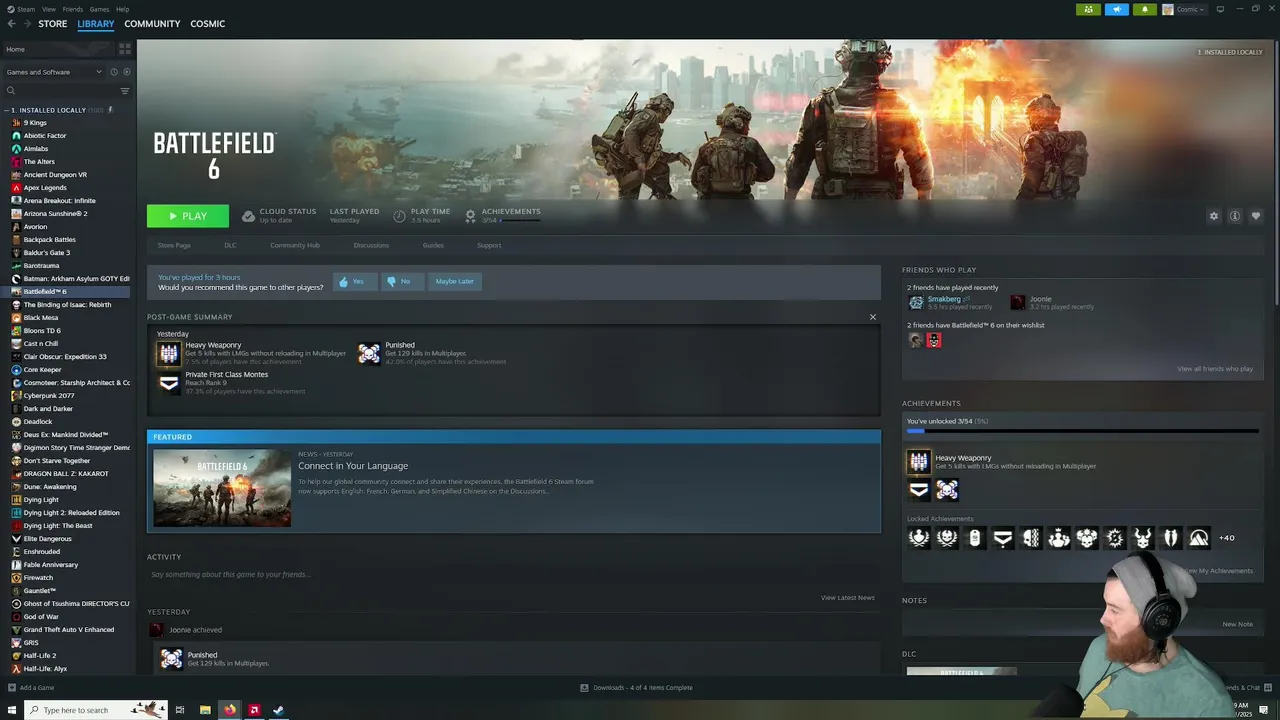Screen dimensions: 1280x720
Task: Close the Post-Game Summary panel
Action: (873, 317)
